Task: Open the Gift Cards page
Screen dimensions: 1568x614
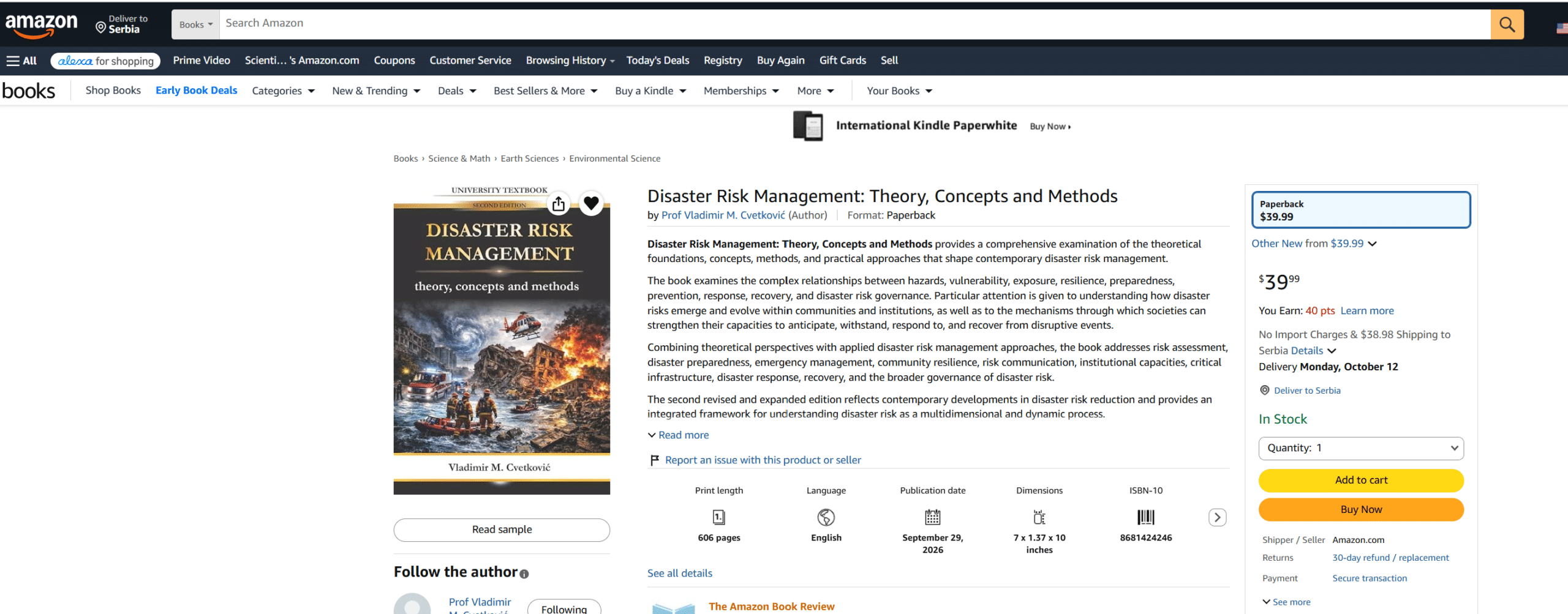Action: click(842, 60)
